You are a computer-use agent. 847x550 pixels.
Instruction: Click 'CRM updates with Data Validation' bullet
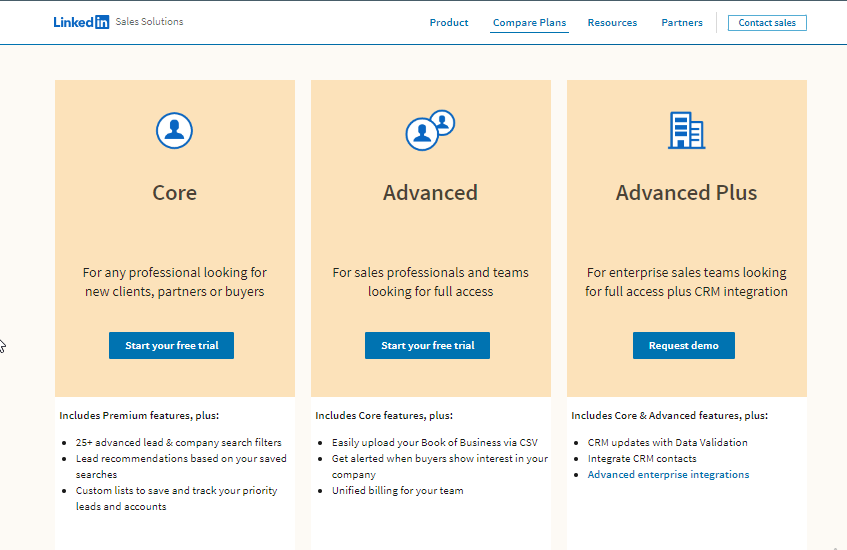668,442
